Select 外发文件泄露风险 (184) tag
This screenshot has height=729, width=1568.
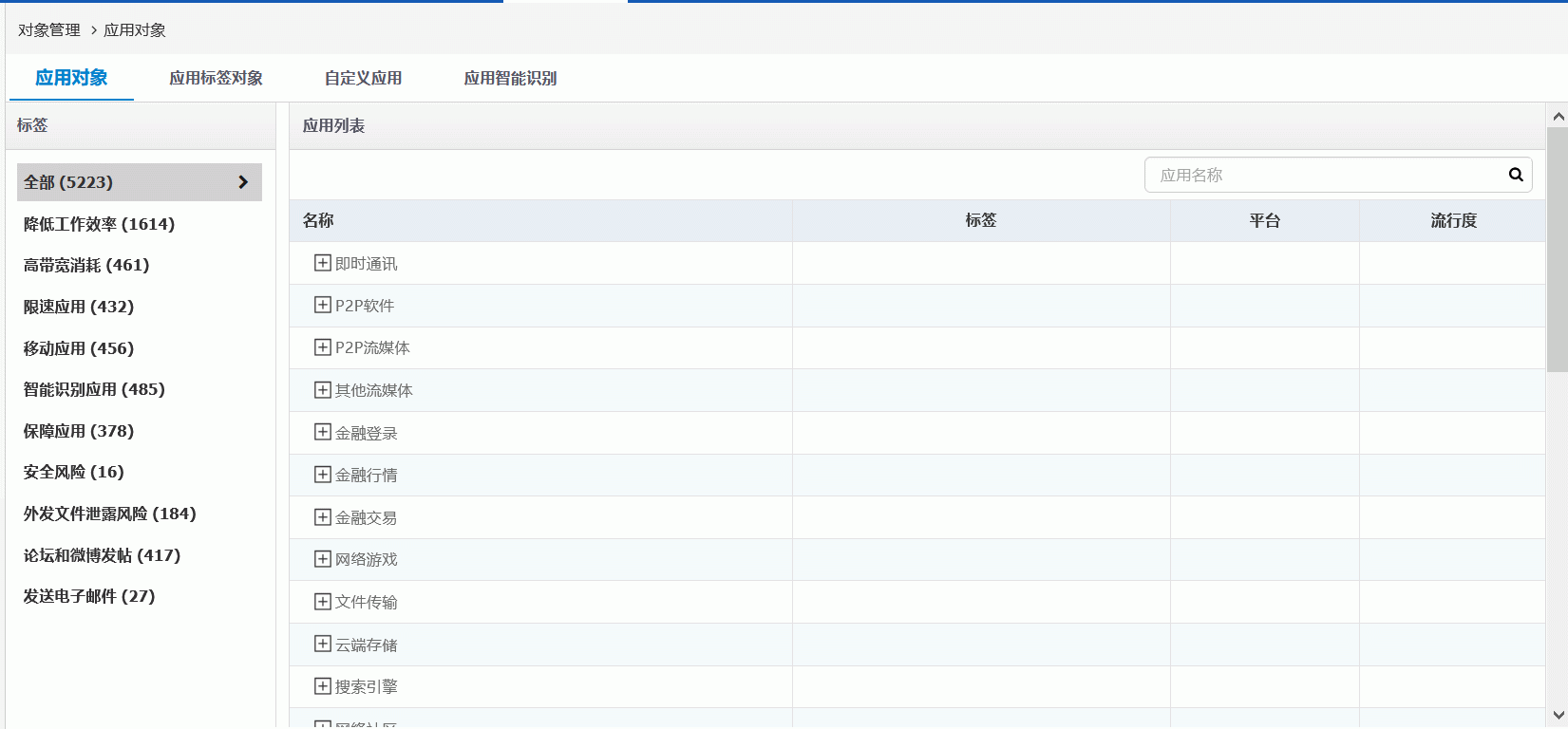109,514
